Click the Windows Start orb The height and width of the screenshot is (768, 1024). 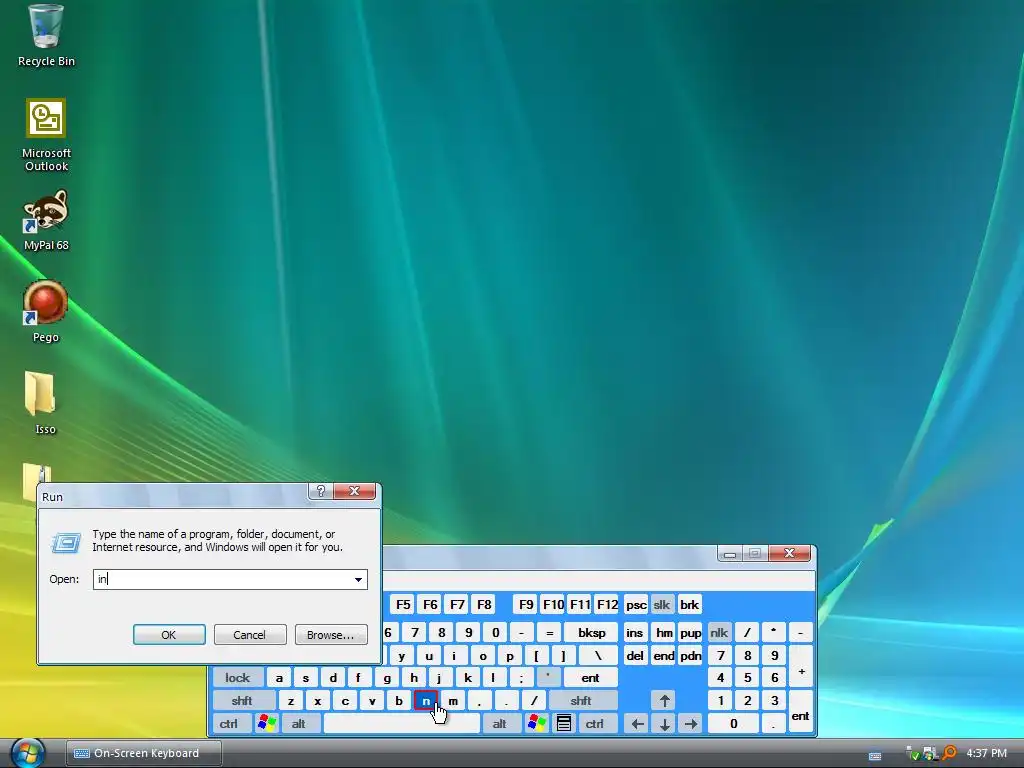27,753
